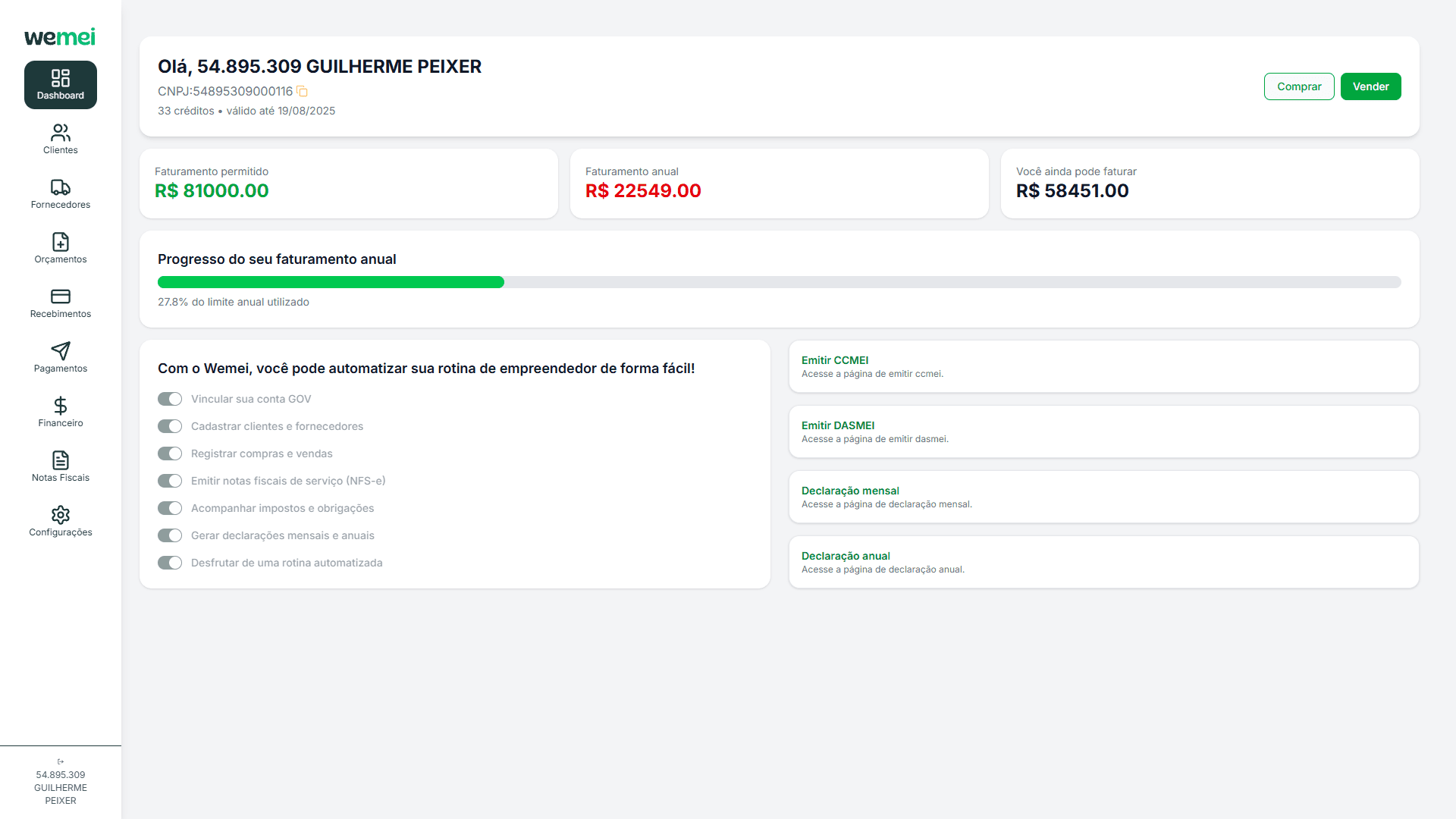Click the logout icon above the account name
1456x819 pixels.
[x=61, y=761]
